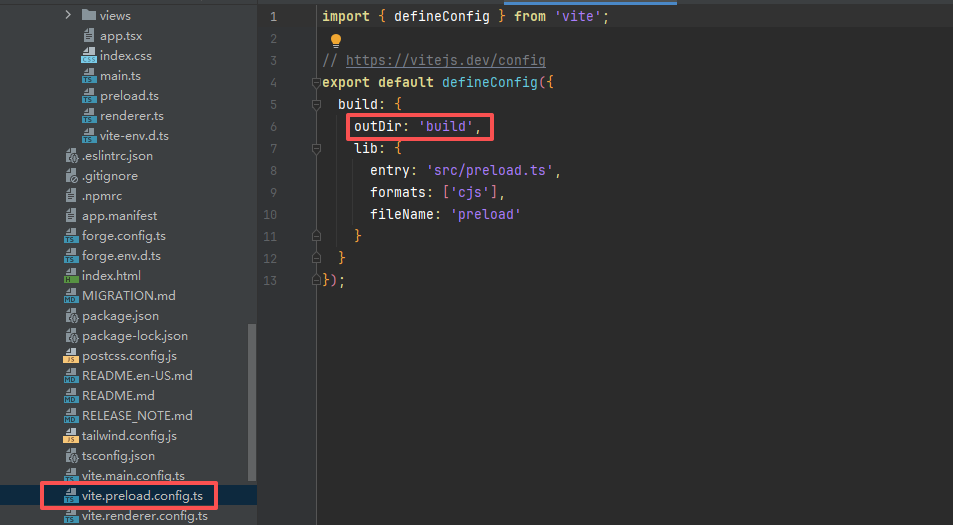Click the JSON icon of tsconfig.json
The width and height of the screenshot is (953, 525).
click(x=71, y=456)
